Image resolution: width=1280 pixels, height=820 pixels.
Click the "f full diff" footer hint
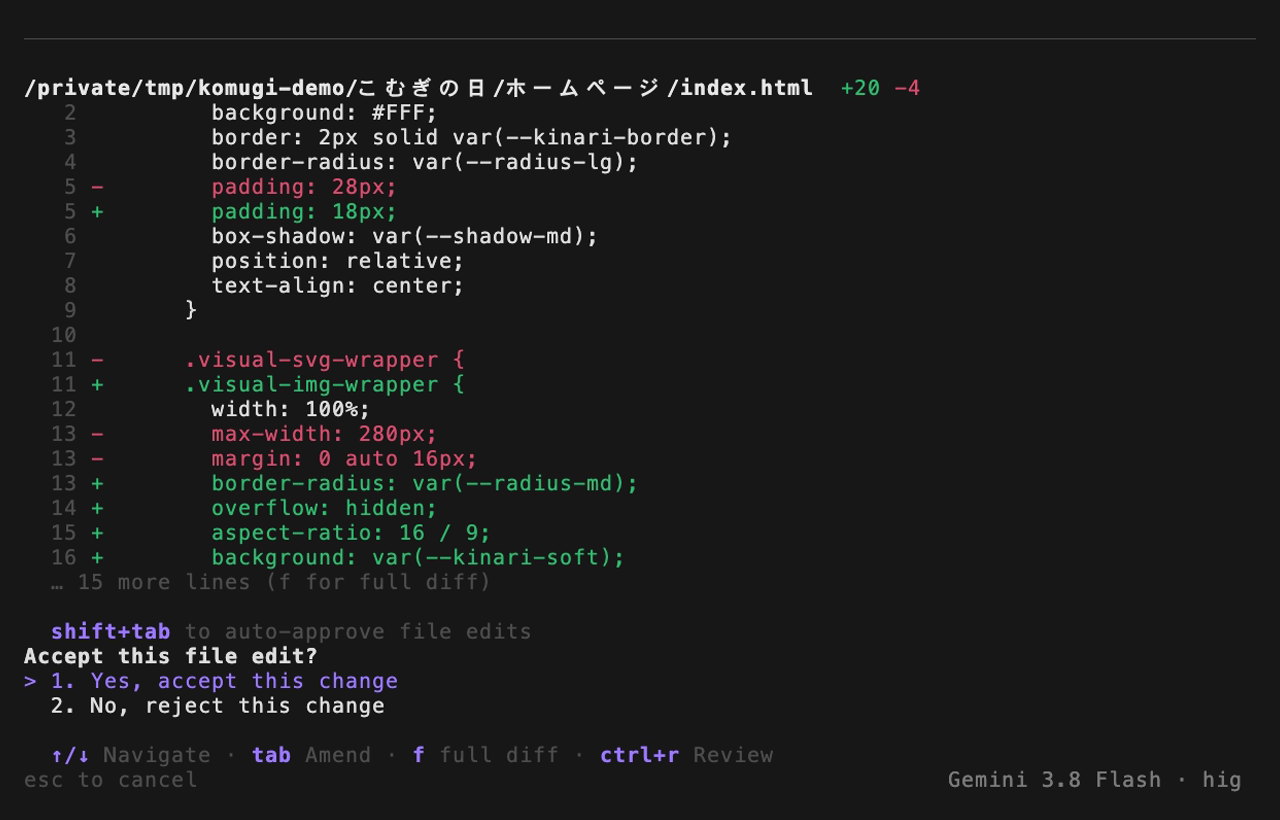(485, 755)
